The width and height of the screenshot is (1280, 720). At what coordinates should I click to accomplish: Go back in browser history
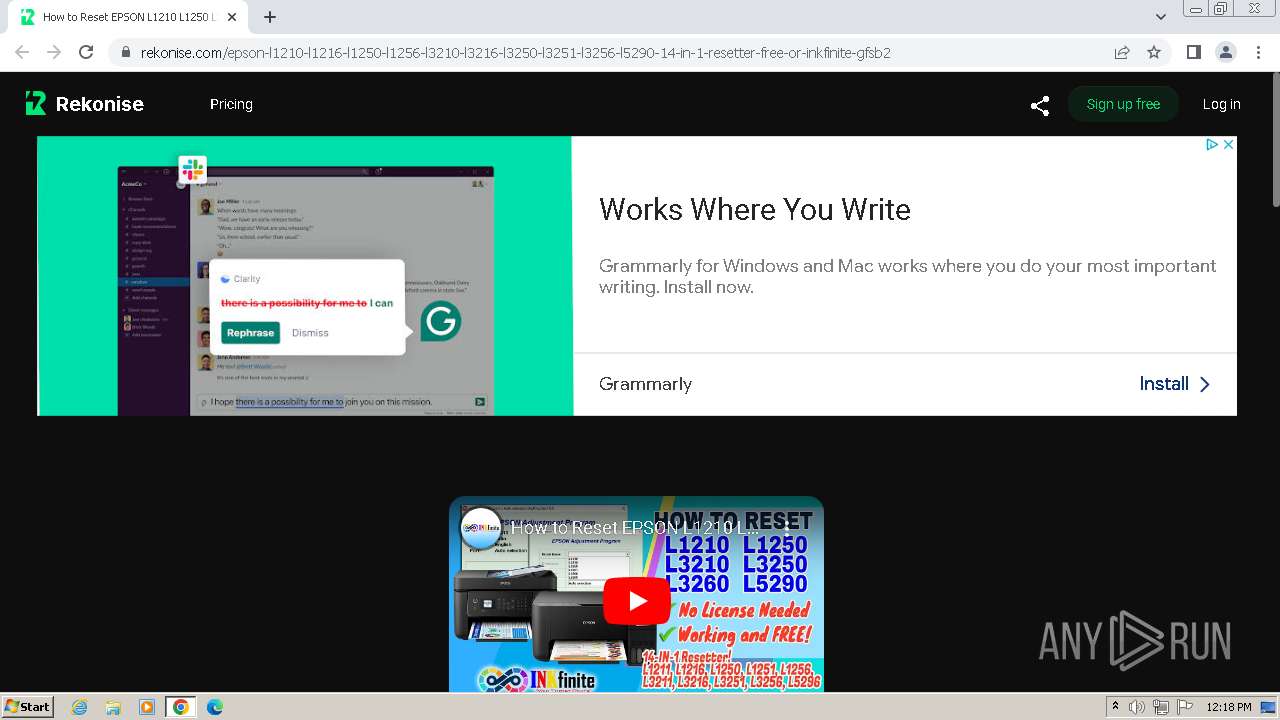pos(22,52)
